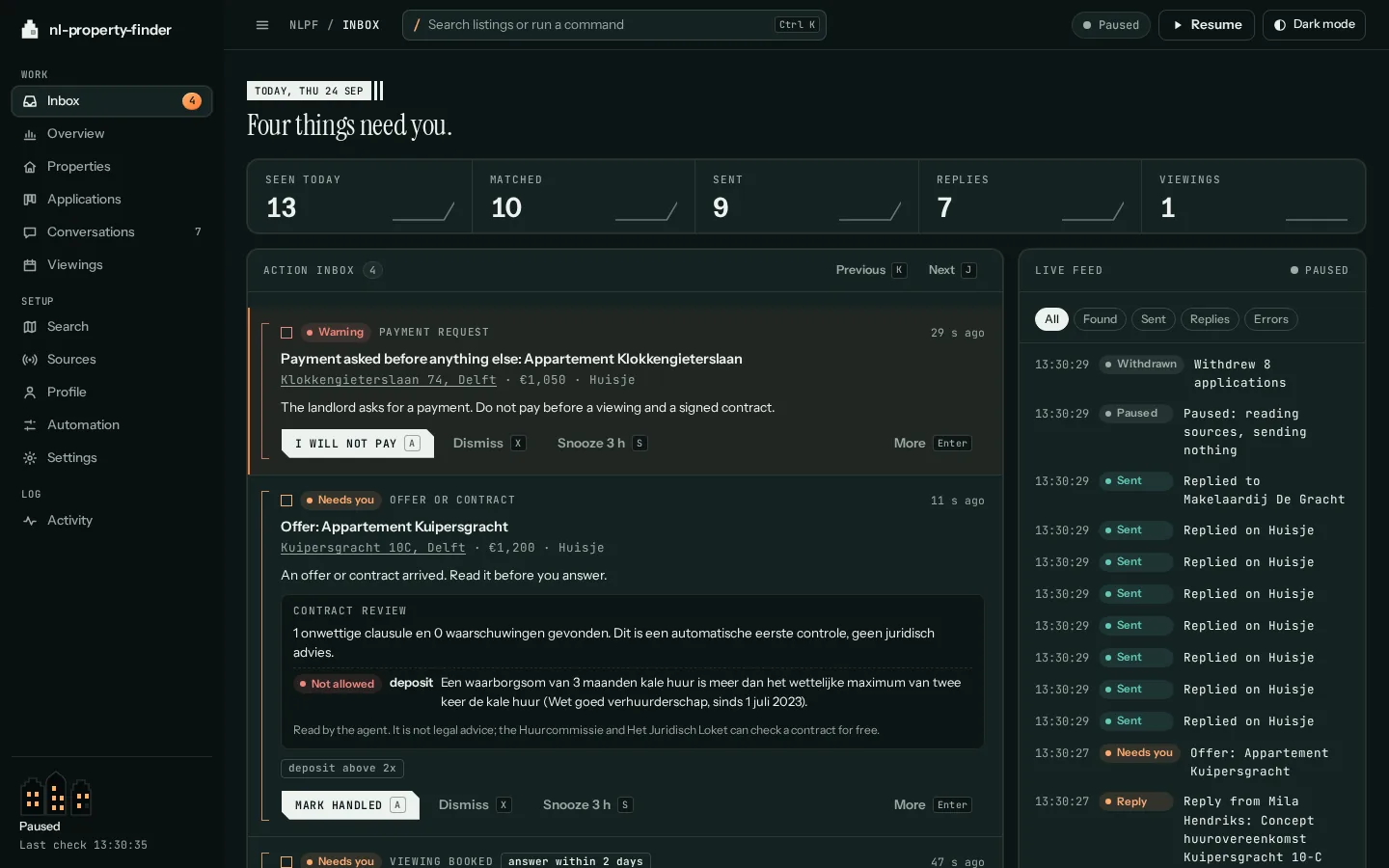
Task: Go to Next action inbox item
Action: point(953,270)
